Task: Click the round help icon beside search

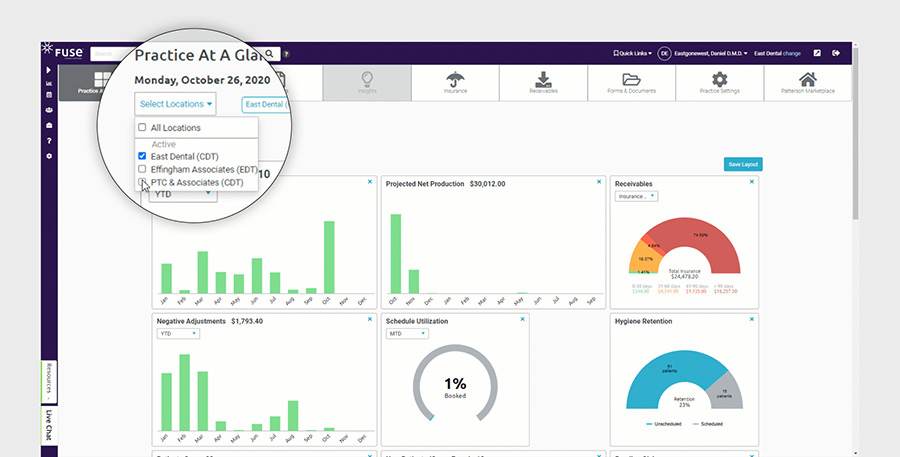Action: (x=286, y=54)
